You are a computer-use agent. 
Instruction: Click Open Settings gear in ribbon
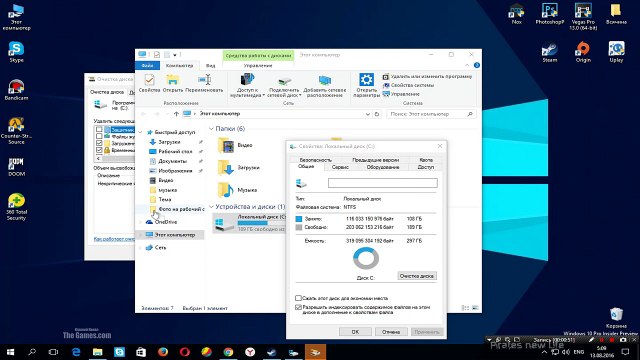pyautogui.click(x=366, y=85)
